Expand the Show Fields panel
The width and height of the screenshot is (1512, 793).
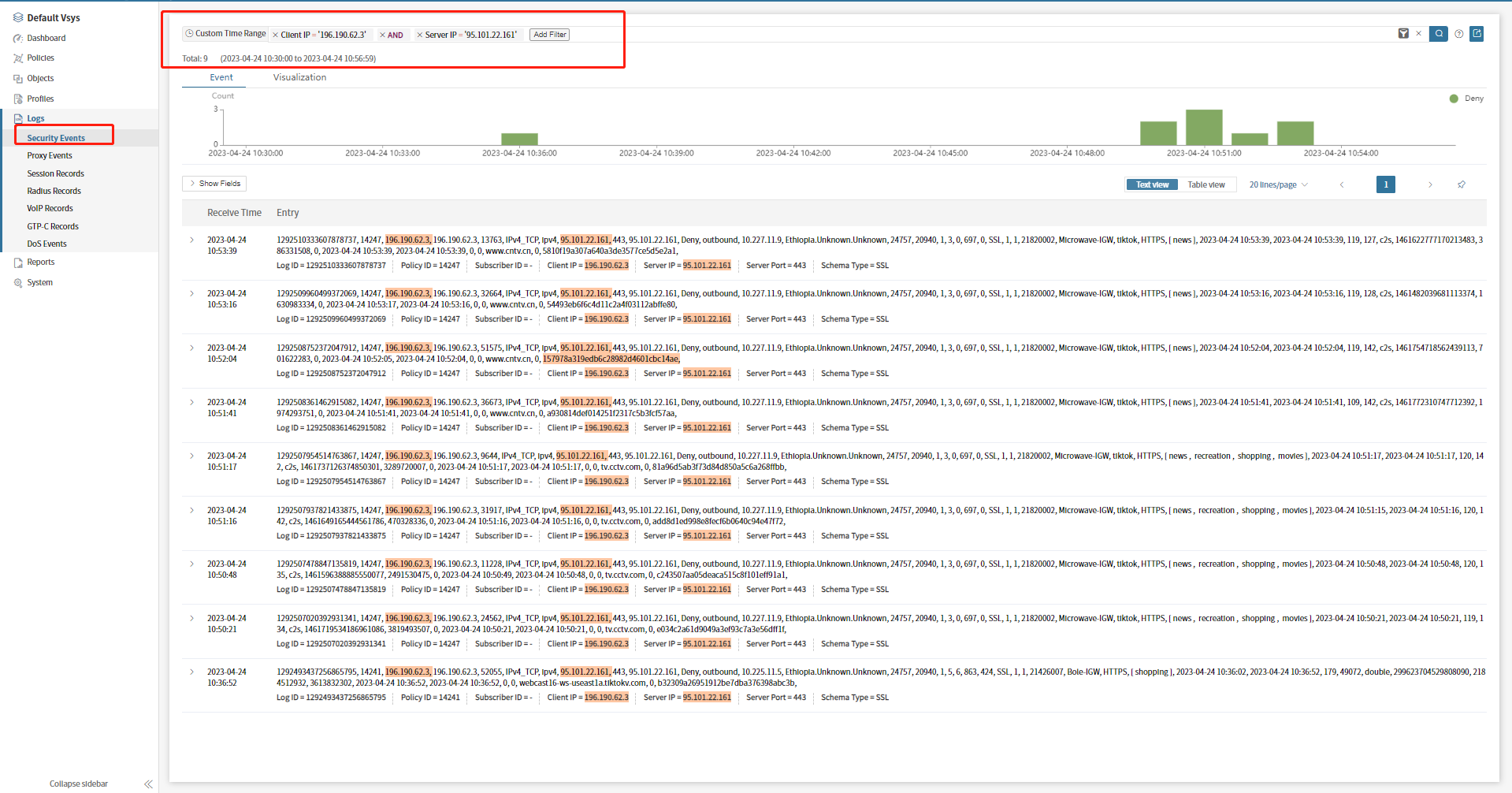pos(214,184)
